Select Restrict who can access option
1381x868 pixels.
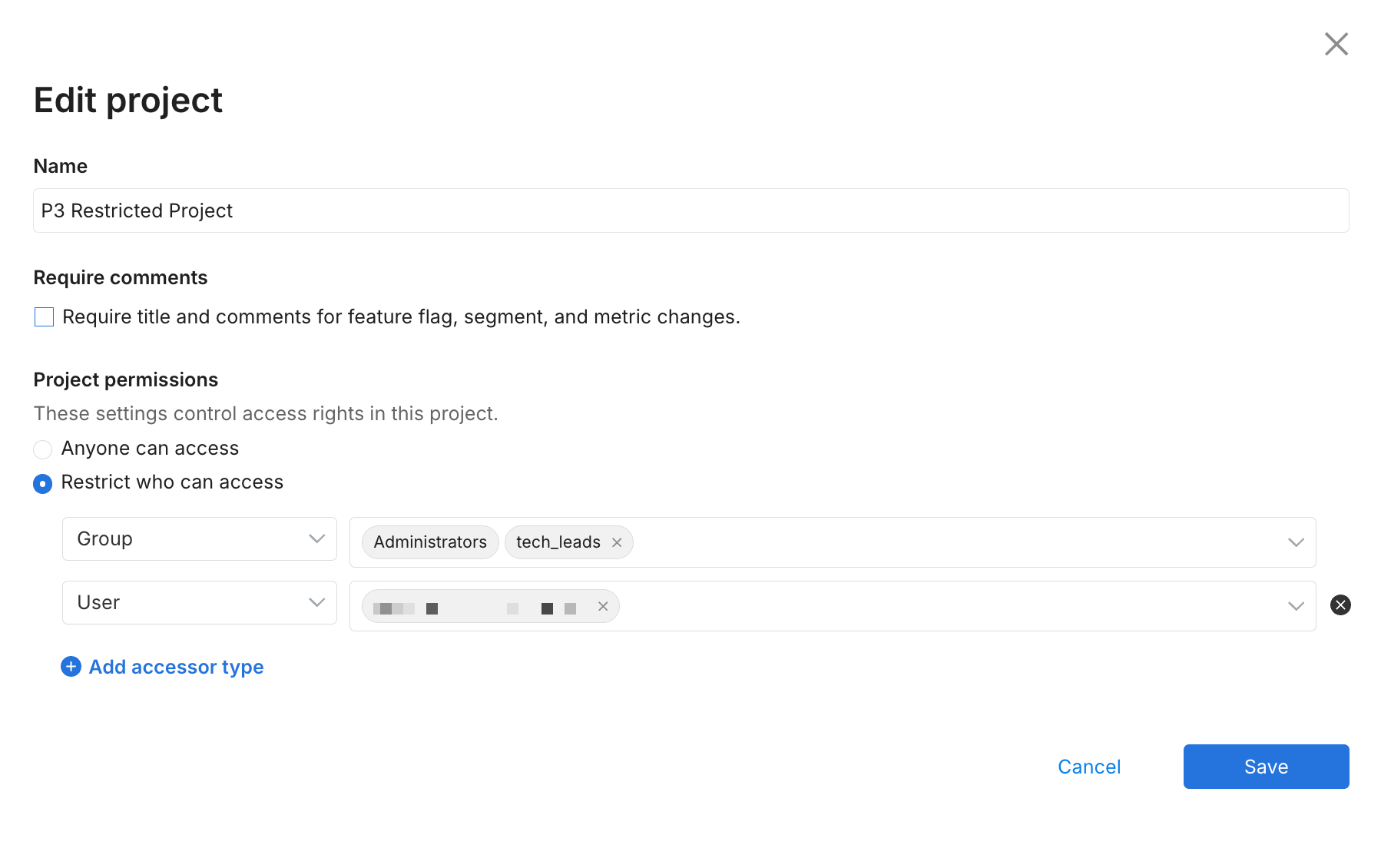point(43,483)
